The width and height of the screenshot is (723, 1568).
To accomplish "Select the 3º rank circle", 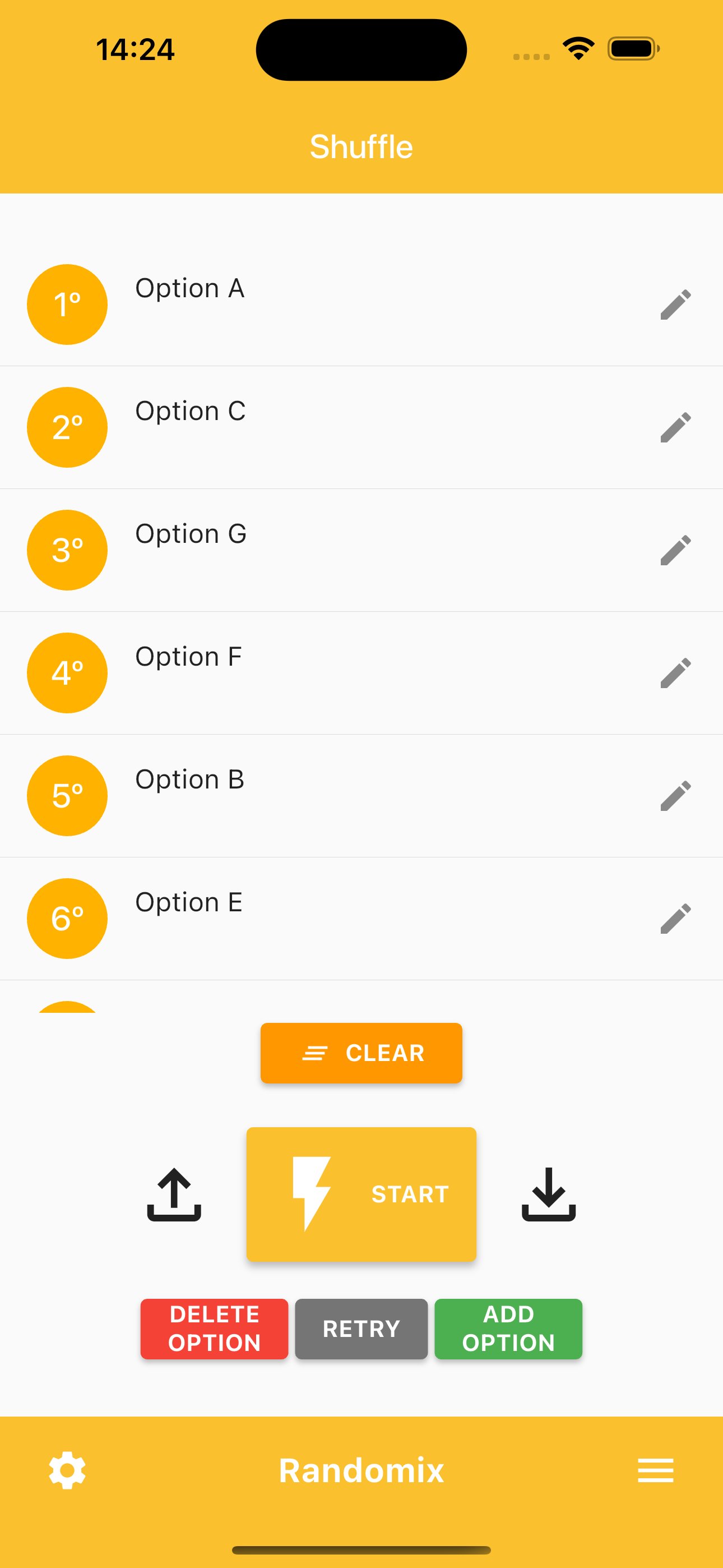I will (x=67, y=550).
